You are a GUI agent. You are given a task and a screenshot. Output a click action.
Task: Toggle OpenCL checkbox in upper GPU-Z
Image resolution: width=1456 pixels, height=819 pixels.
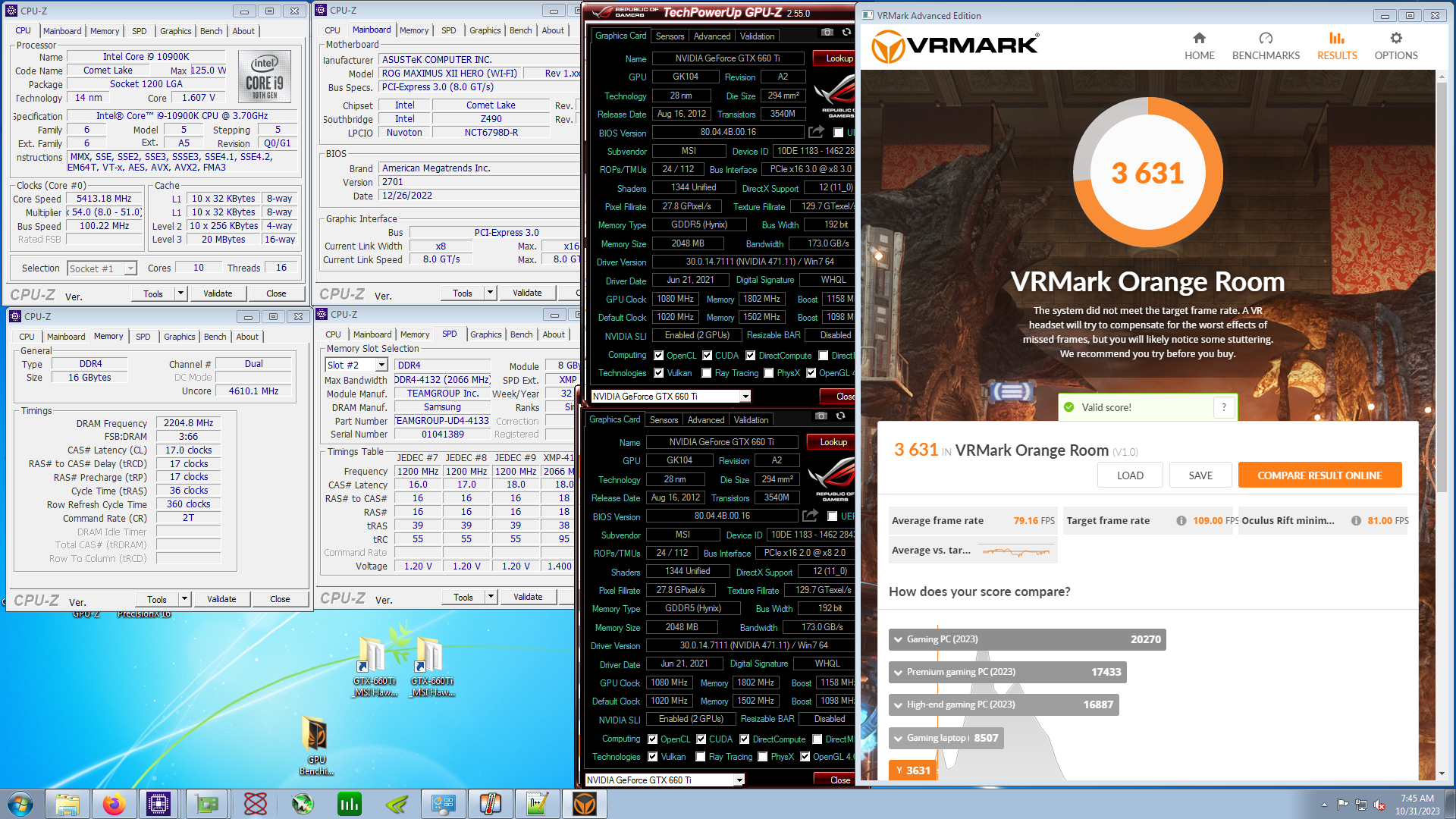(x=659, y=356)
